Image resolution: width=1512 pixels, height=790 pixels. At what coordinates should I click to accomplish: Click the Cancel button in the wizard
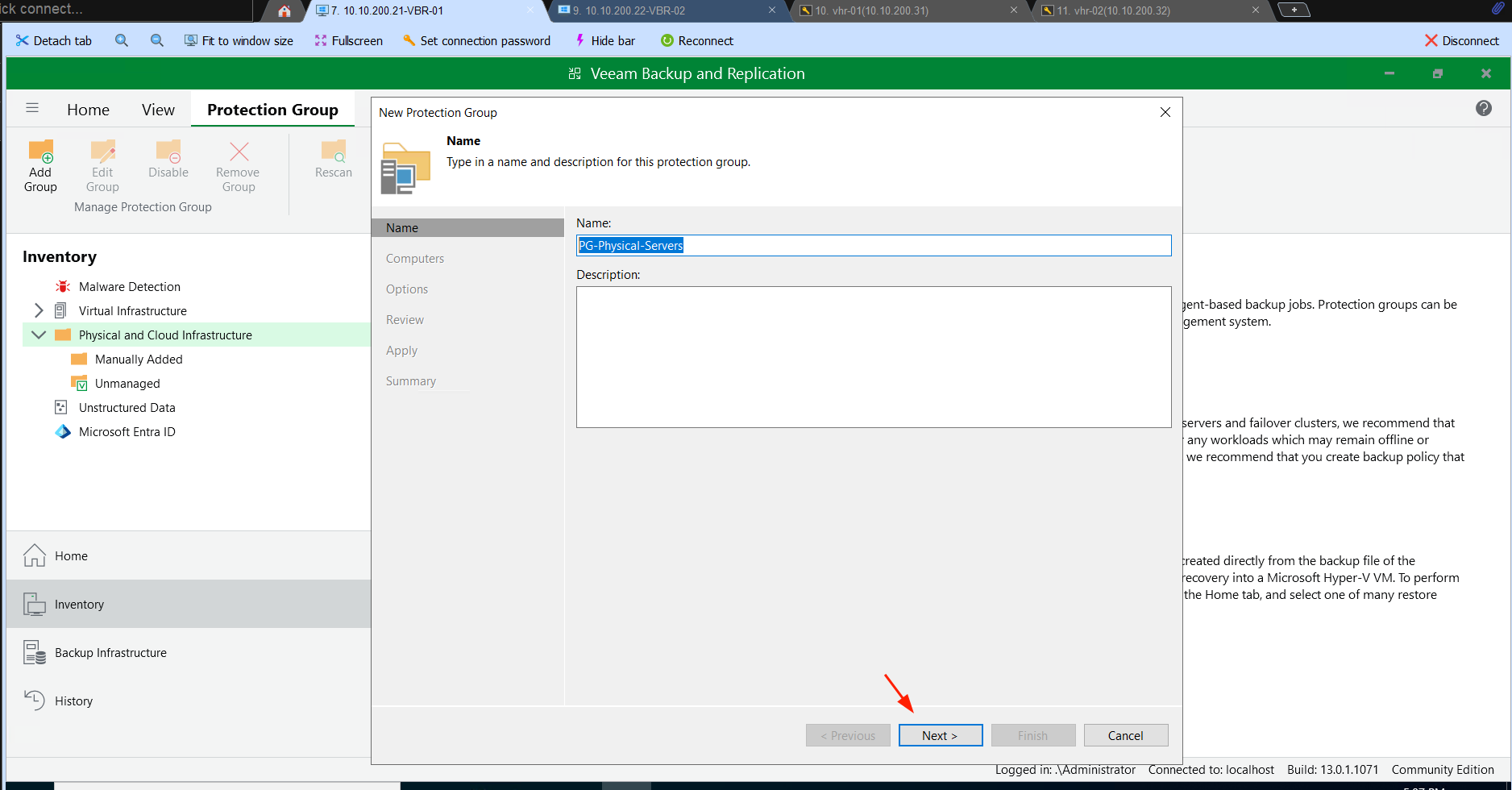tap(1126, 735)
